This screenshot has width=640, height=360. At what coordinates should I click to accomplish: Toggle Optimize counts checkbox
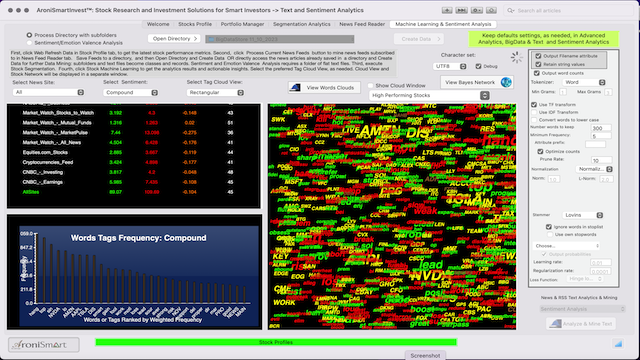[540, 151]
